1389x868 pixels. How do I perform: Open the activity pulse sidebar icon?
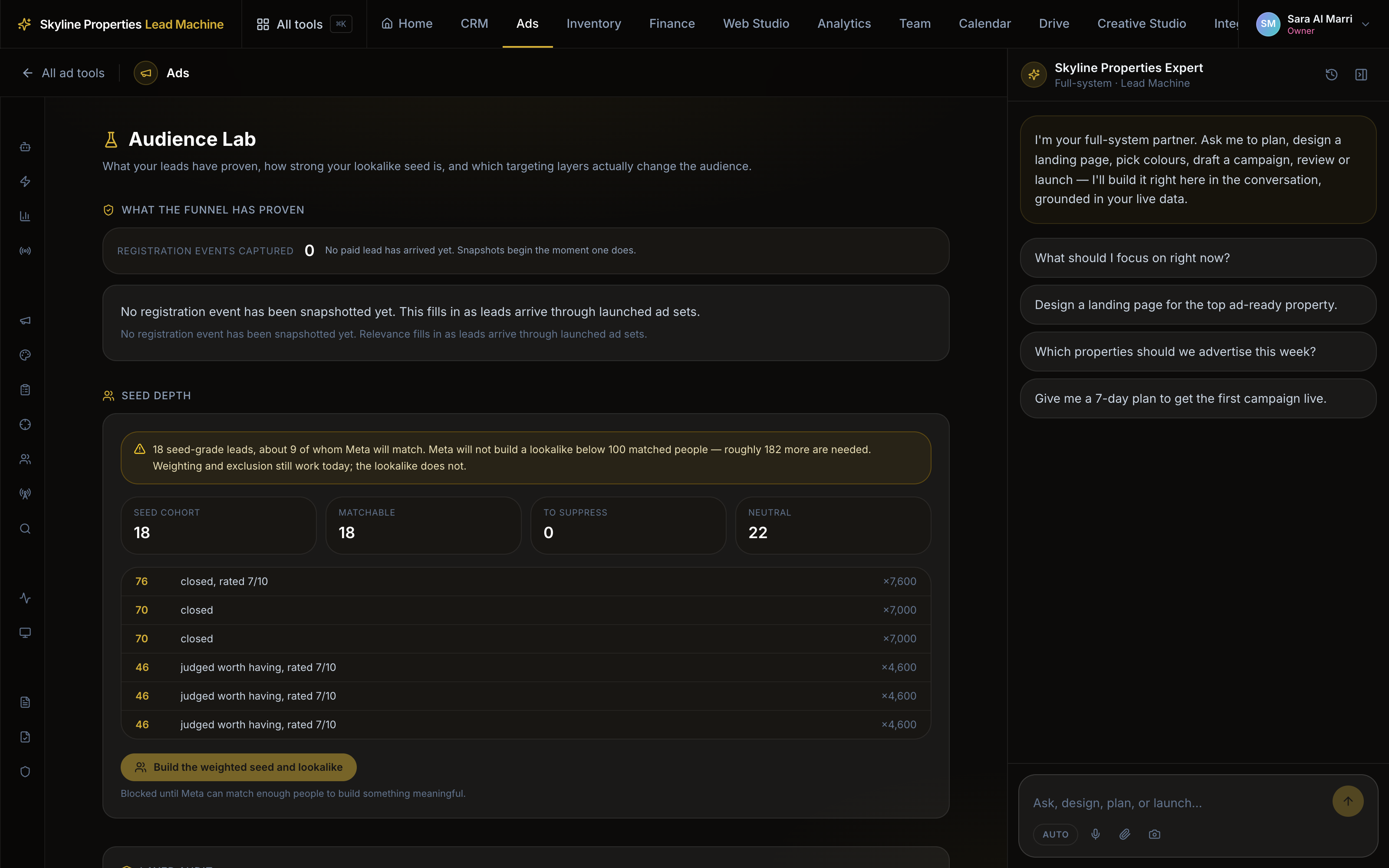click(25, 598)
